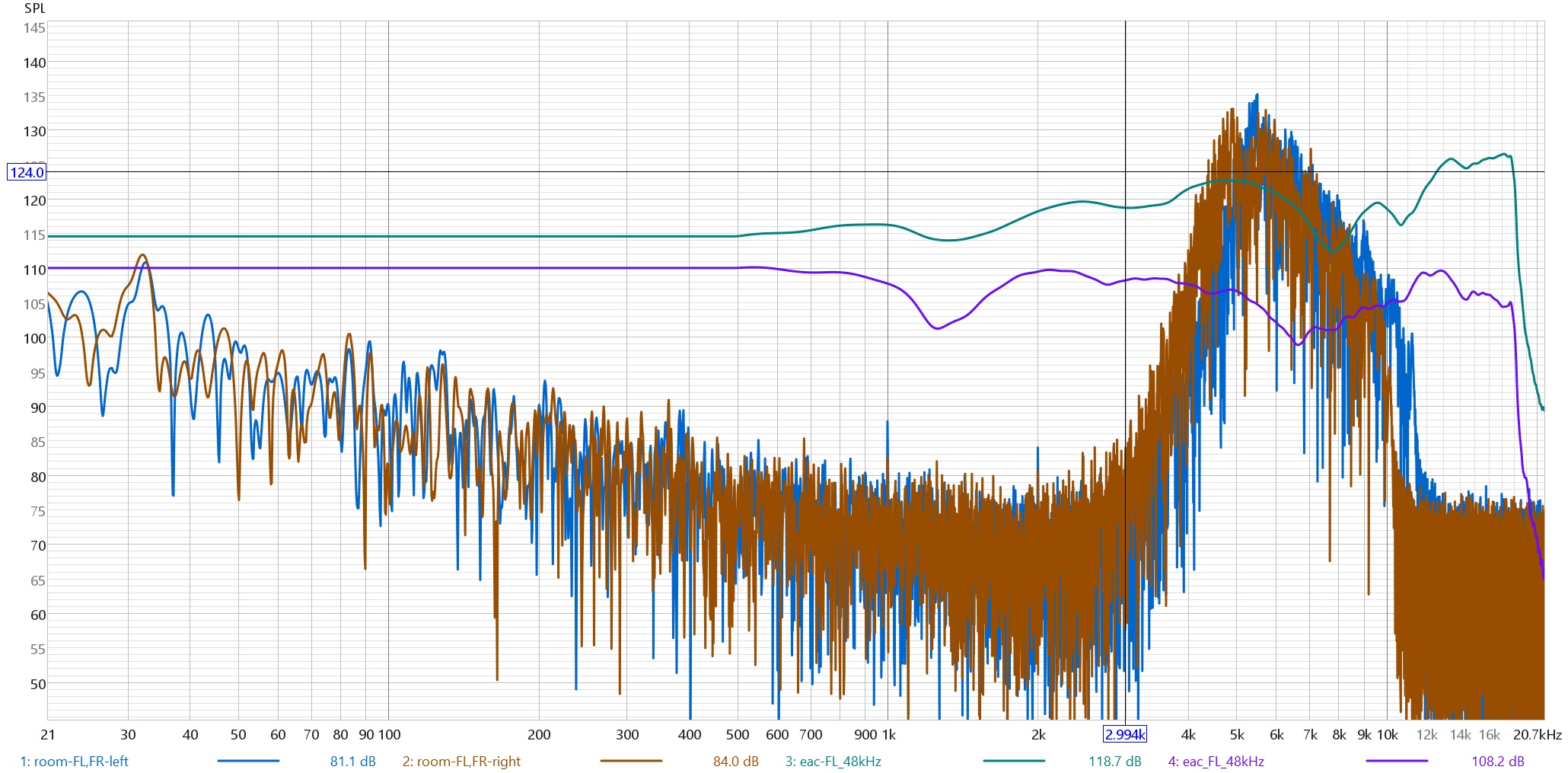Click the 84.0 dB trace value
The height and width of the screenshot is (773, 1568).
click(736, 761)
